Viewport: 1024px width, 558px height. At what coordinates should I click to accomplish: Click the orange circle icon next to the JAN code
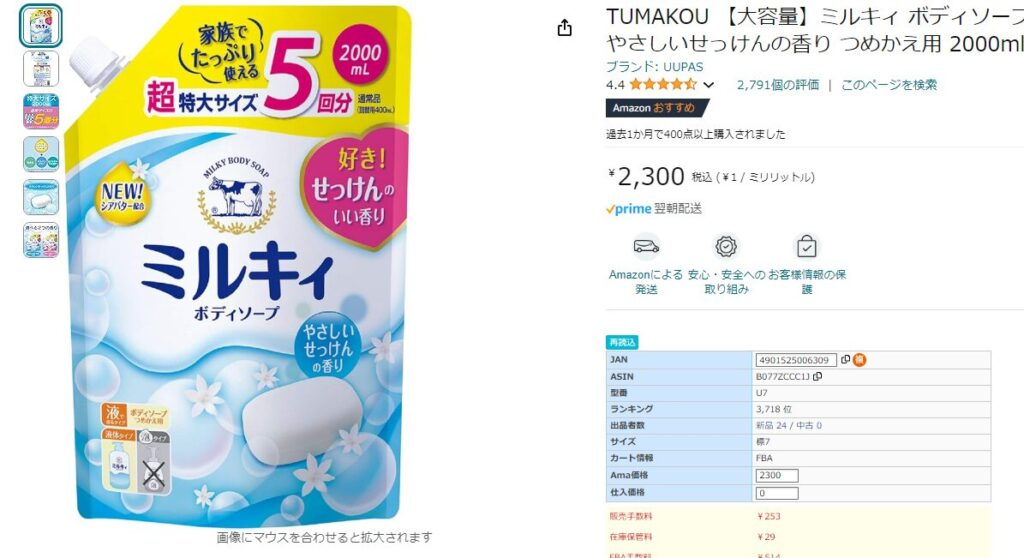pyautogui.click(x=859, y=360)
